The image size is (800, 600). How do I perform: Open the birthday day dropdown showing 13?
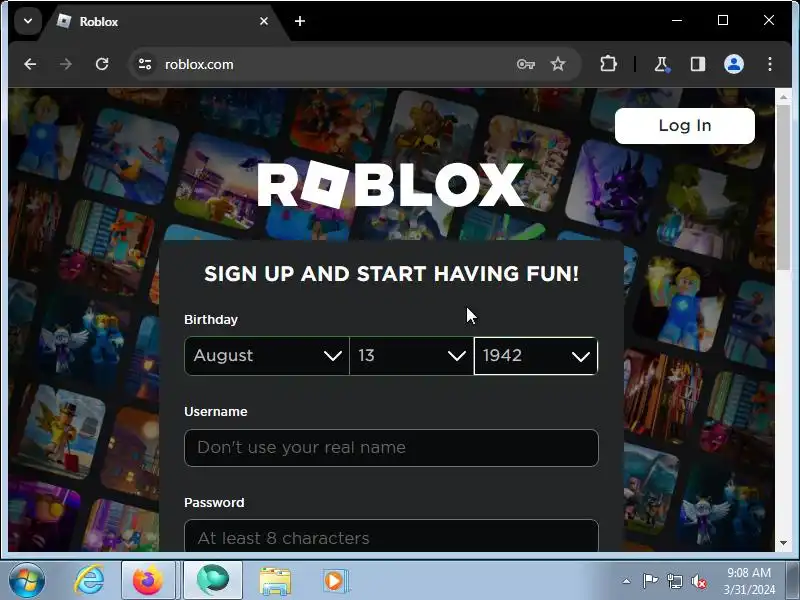(x=412, y=356)
